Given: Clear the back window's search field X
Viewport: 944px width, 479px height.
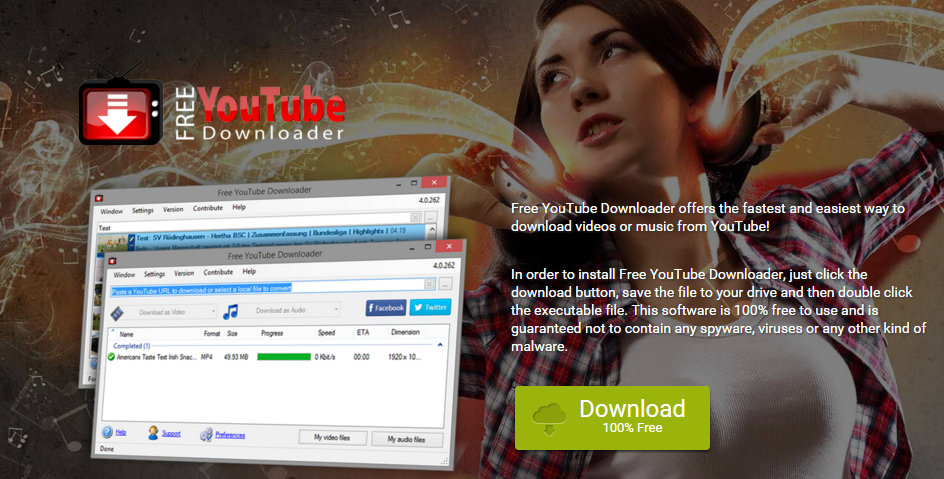Looking at the screenshot, I should coord(415,217).
